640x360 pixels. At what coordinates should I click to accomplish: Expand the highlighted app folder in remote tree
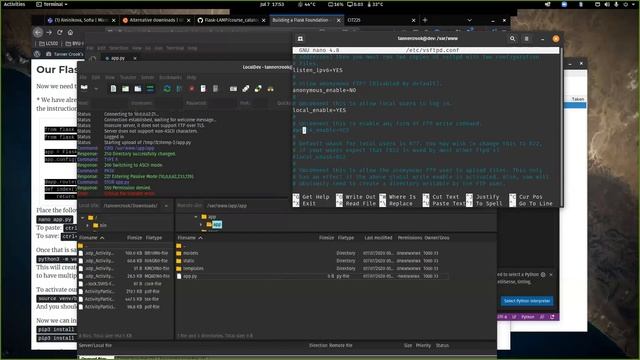point(201,224)
